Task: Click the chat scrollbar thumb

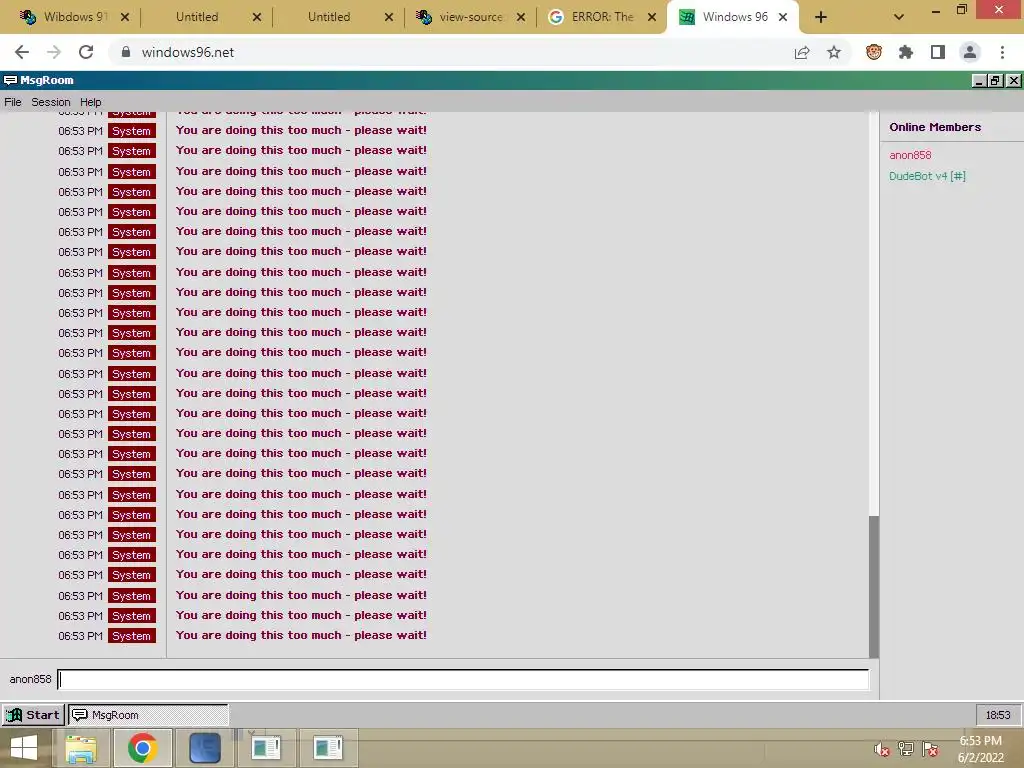Action: click(874, 586)
